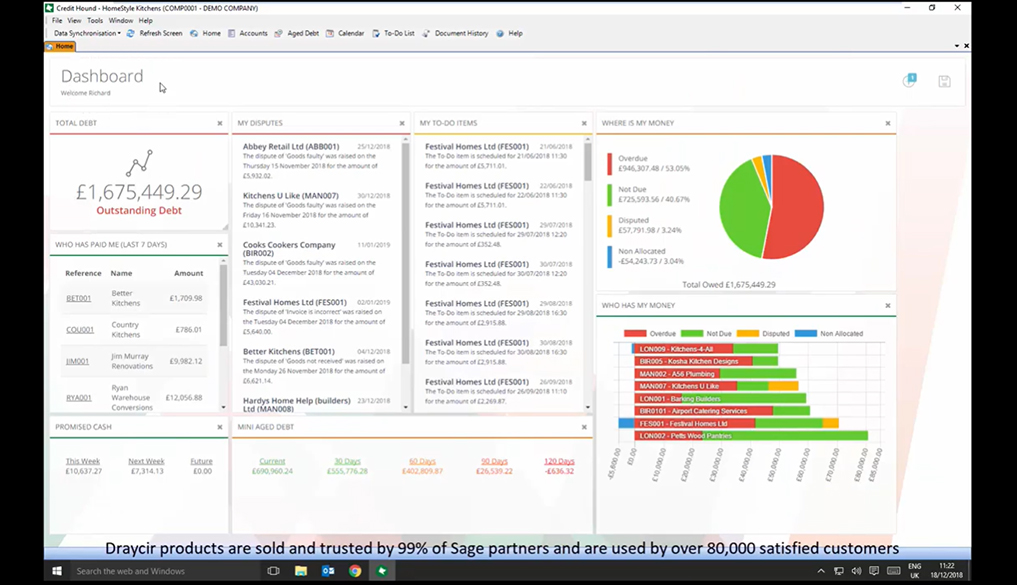Click the LON009 - Kitchens-4-All chart bar
The width and height of the screenshot is (1017, 585).
coord(705,349)
